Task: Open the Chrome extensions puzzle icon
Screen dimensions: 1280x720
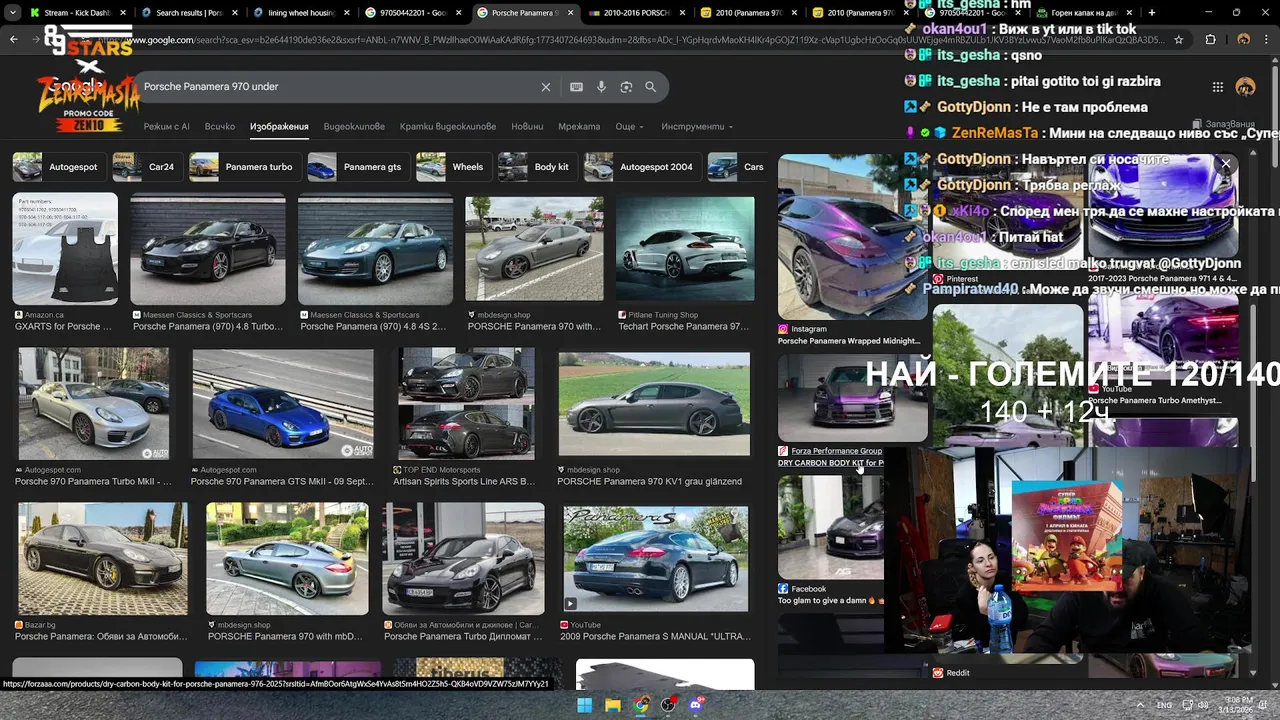Action: (1210, 40)
